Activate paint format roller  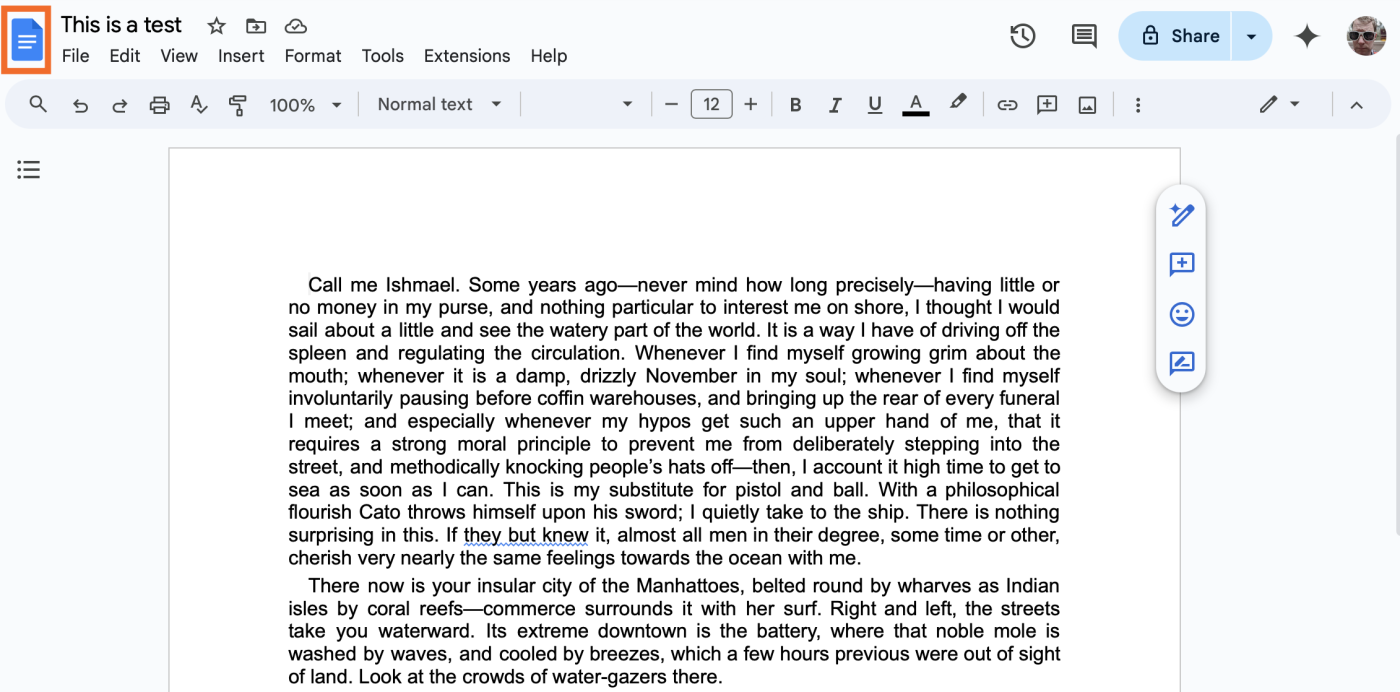coord(238,105)
